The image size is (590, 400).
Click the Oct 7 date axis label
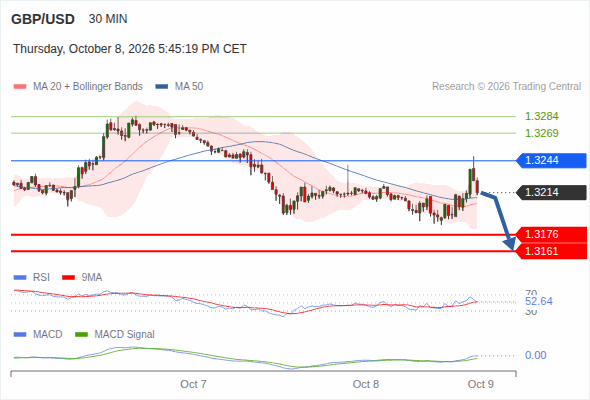point(193,384)
